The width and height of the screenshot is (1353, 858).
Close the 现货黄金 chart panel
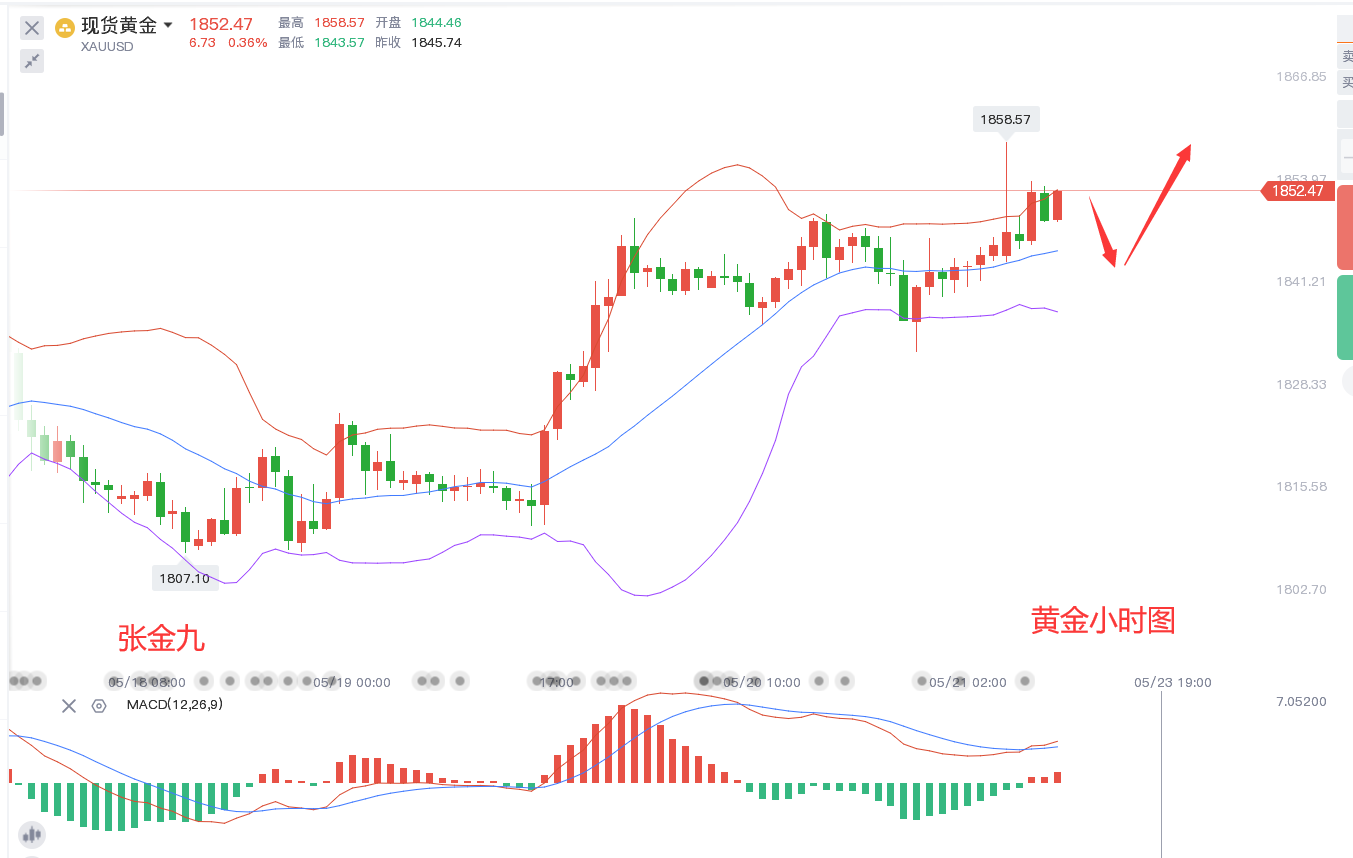point(32,28)
